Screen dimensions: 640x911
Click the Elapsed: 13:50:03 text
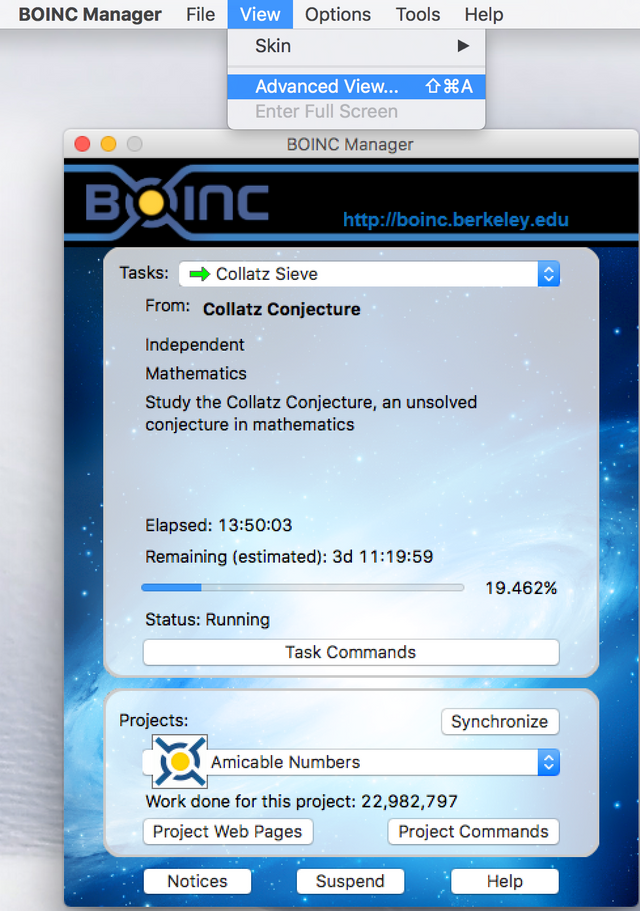tap(218, 525)
